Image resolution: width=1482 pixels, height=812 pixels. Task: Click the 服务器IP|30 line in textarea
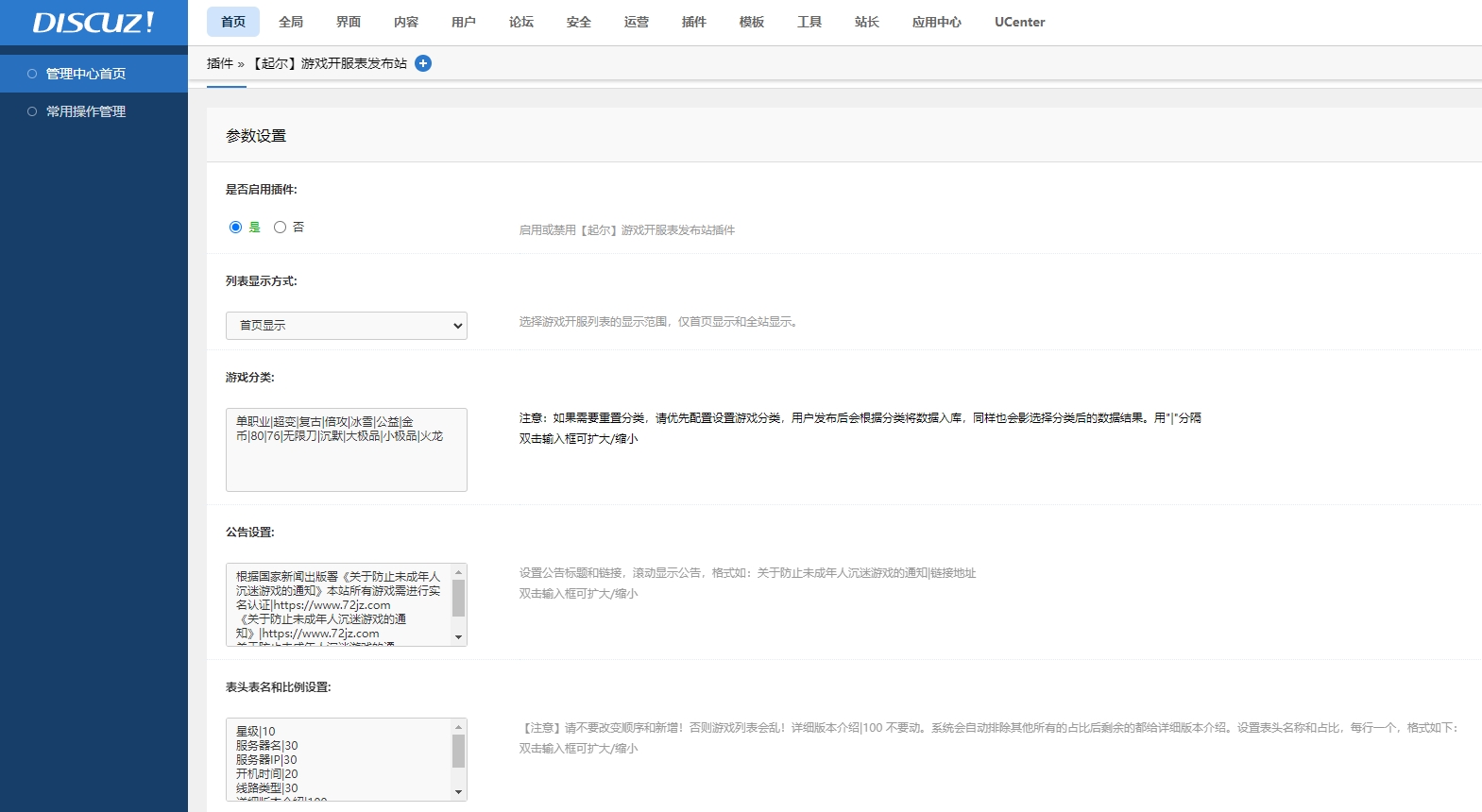(266, 760)
